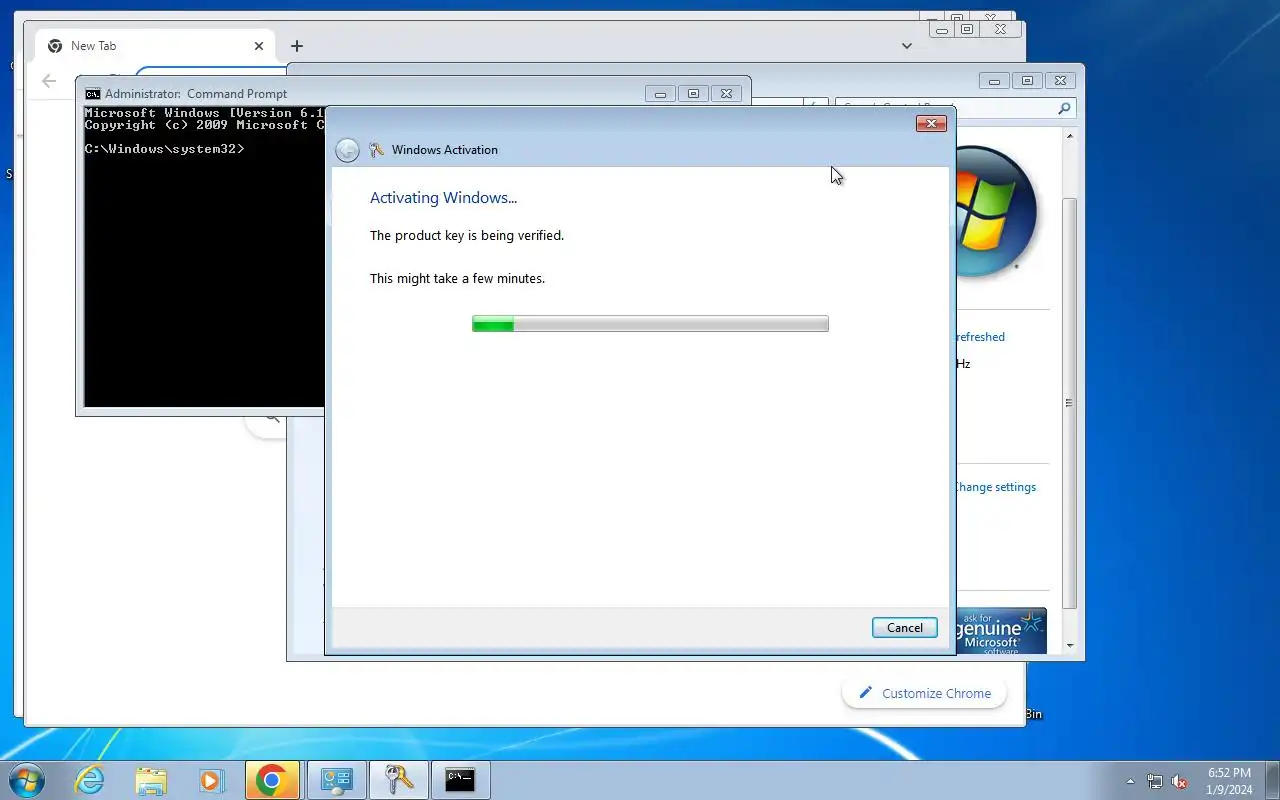
Task: Open Chrome's tab search dropdown chevron
Action: pyautogui.click(x=906, y=46)
